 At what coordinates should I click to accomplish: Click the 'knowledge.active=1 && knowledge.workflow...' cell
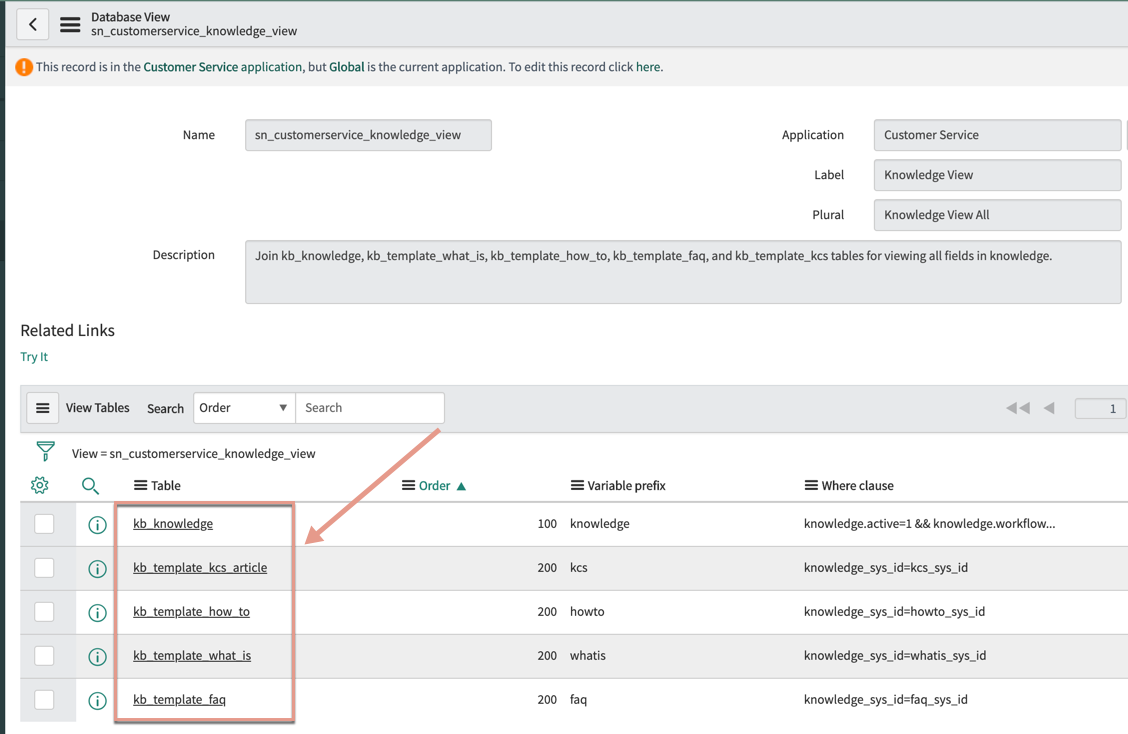point(929,524)
